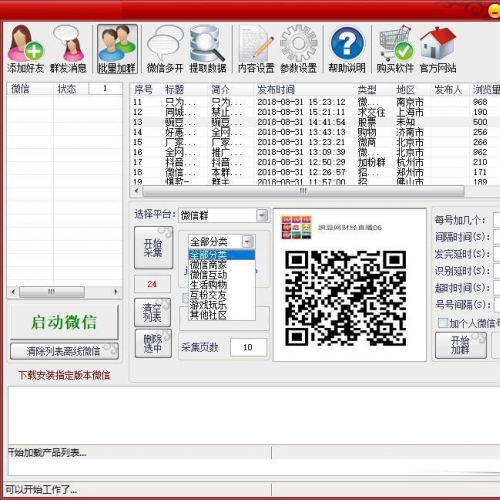Collapse the 全部分类 category dropdown arrow
Image resolution: width=500 pixels, height=500 pixels.
[x=248, y=241]
